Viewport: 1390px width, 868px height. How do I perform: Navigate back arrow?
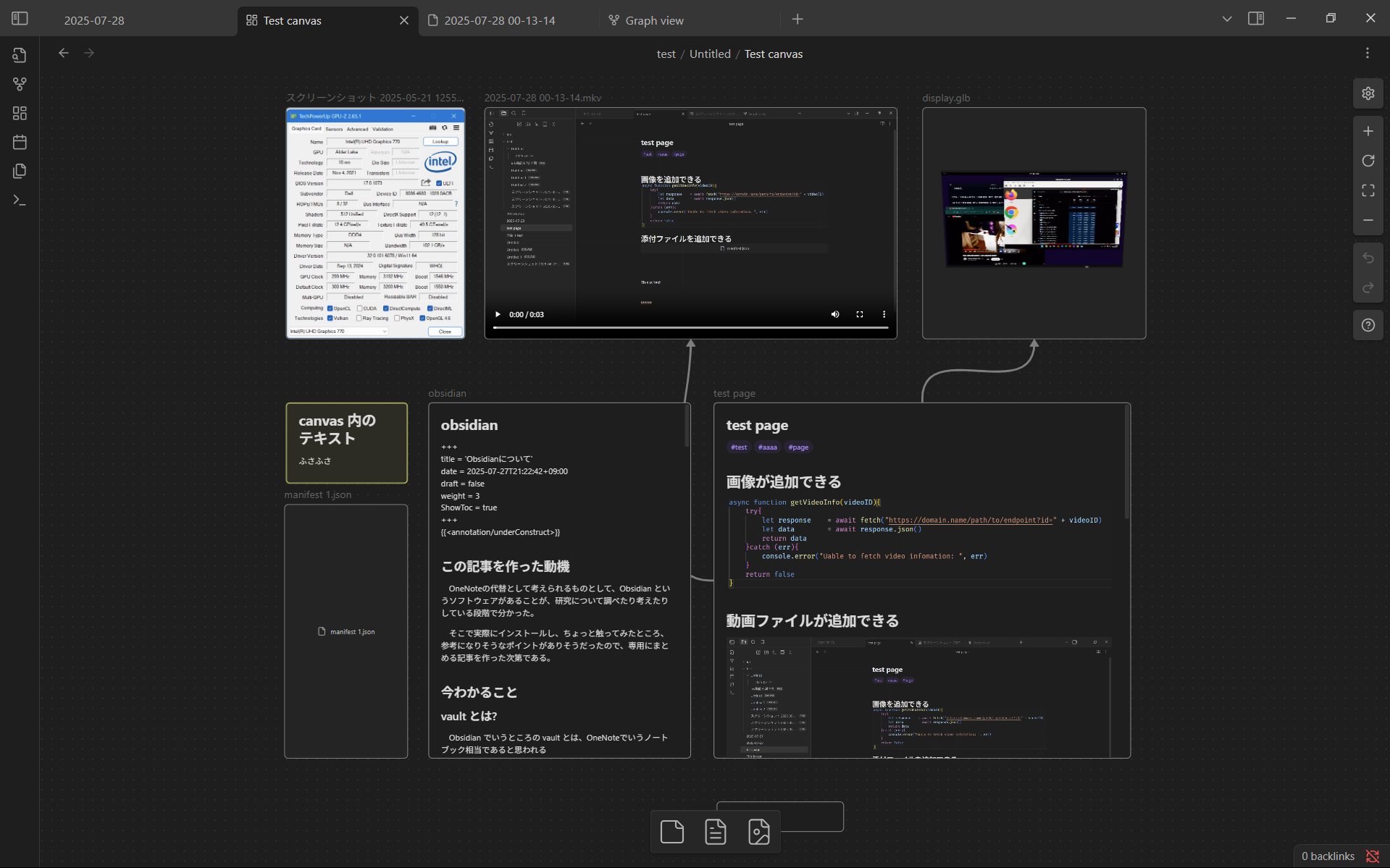click(x=64, y=53)
